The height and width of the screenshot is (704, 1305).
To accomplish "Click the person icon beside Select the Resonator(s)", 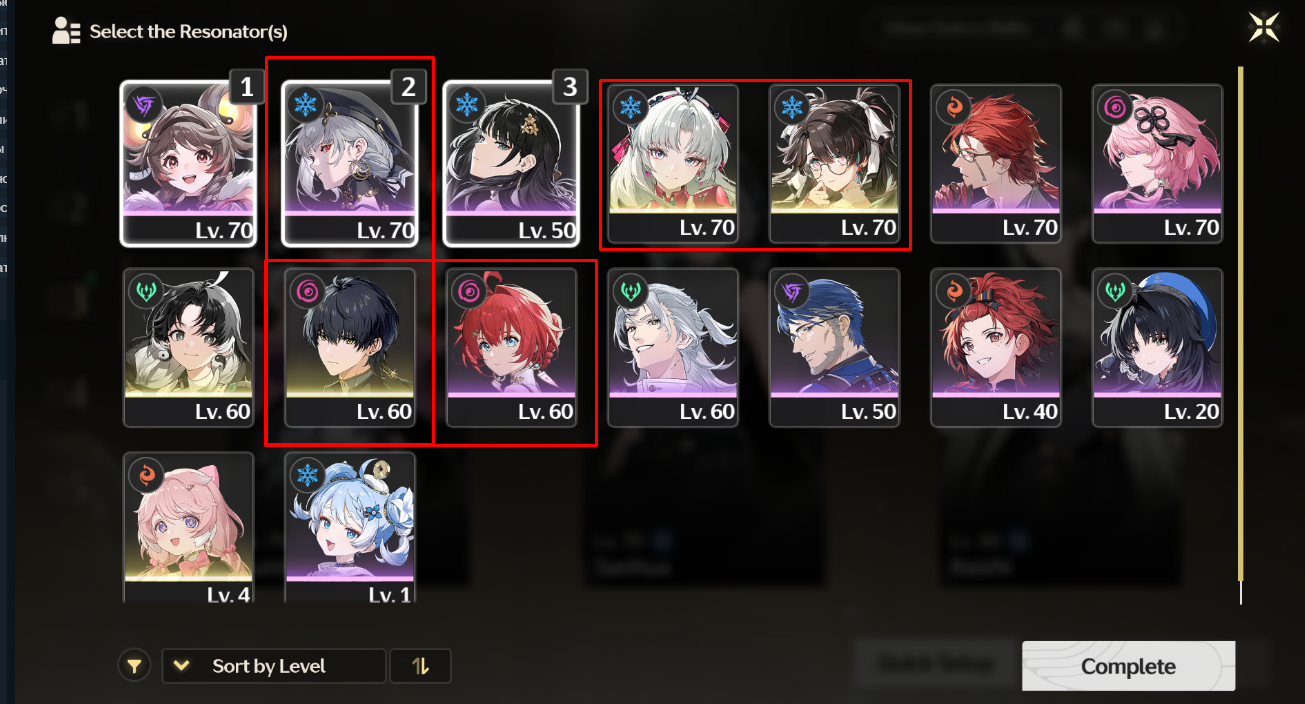I will (x=66, y=31).
